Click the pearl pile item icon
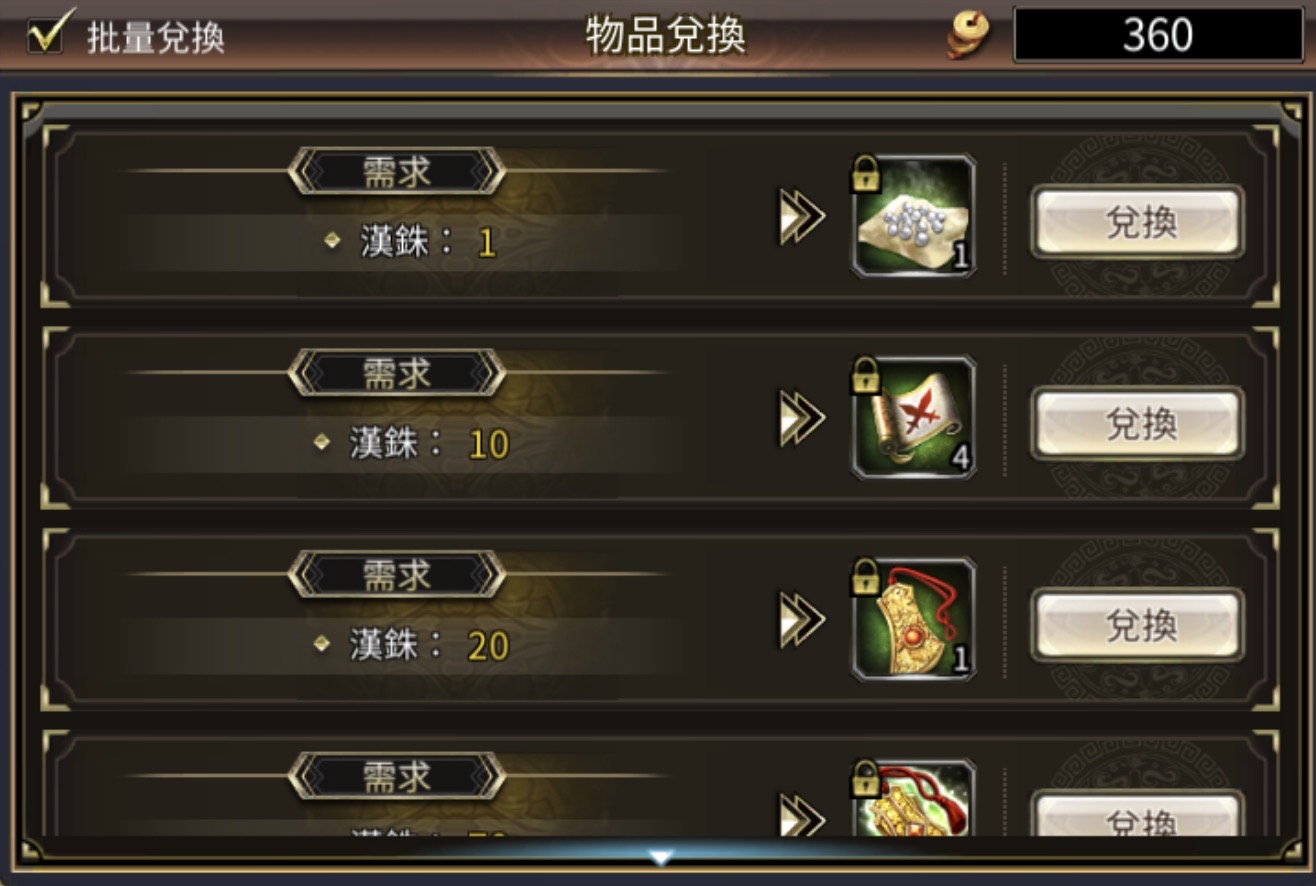 [913, 216]
